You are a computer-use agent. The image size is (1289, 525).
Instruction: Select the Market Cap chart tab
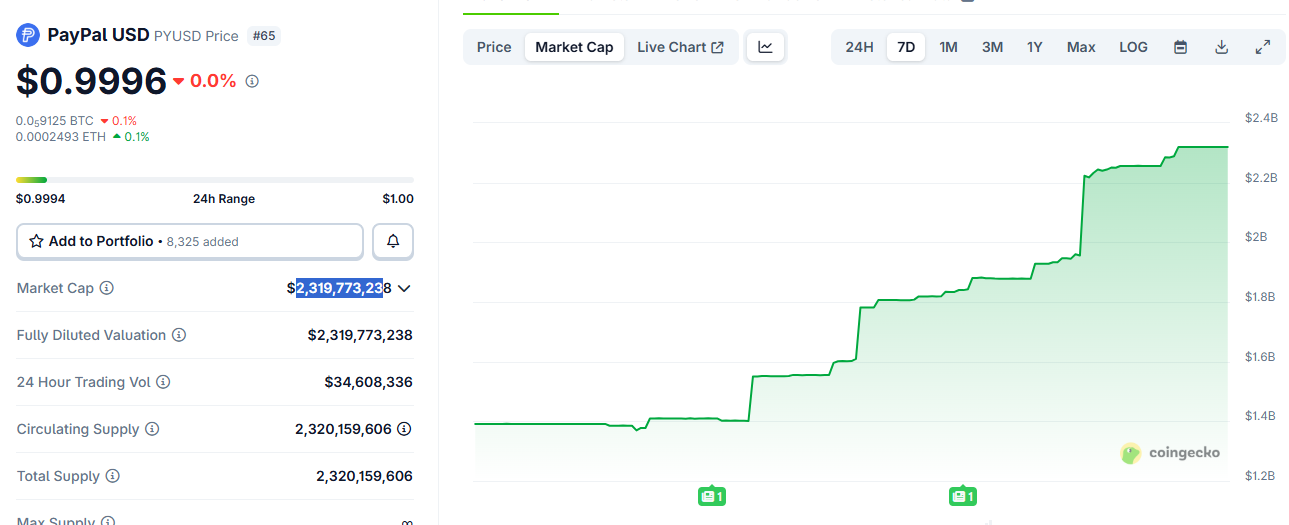tap(574, 47)
